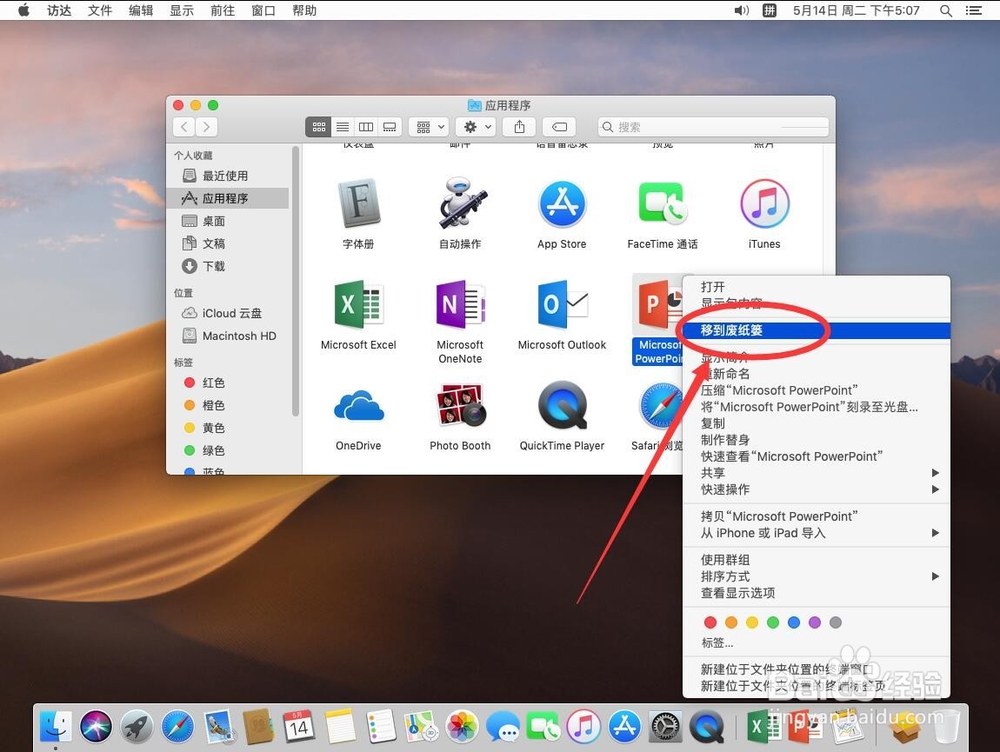Open Photos from the Dock
The image size is (1000, 752).
pos(462,726)
